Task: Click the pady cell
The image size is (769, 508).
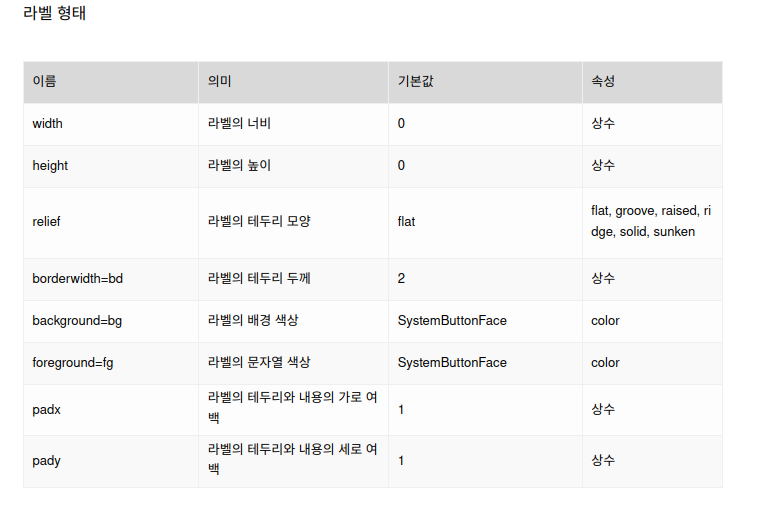Action: pos(111,461)
